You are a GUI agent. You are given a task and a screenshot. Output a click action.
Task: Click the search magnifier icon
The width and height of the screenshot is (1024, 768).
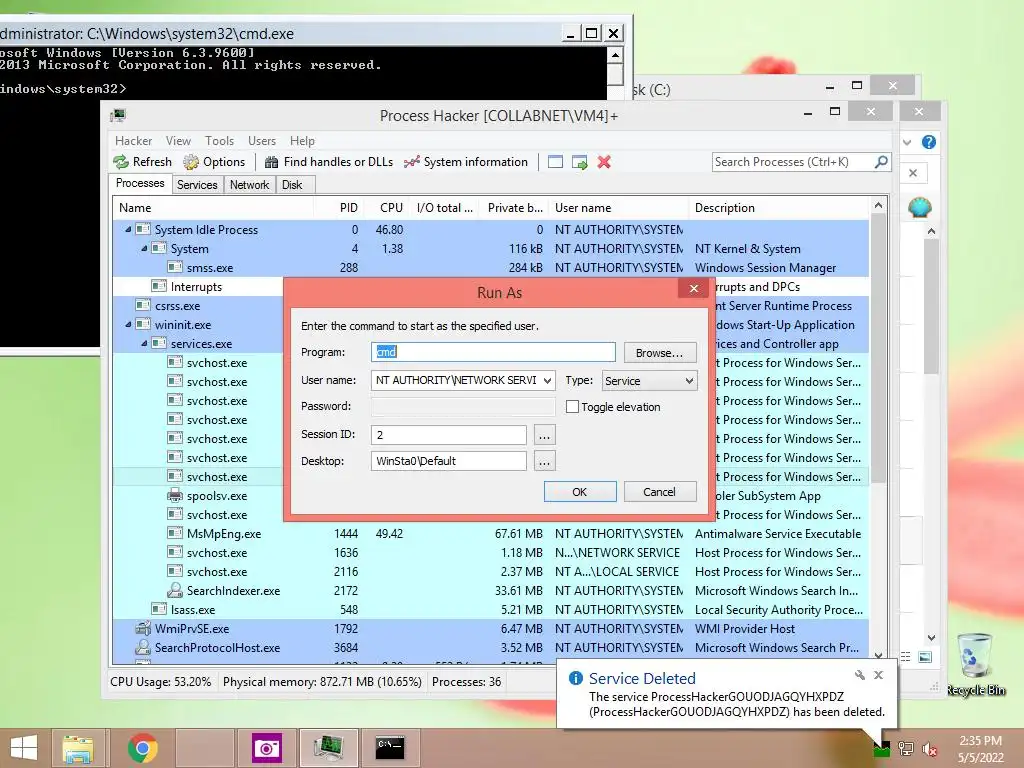(881, 161)
